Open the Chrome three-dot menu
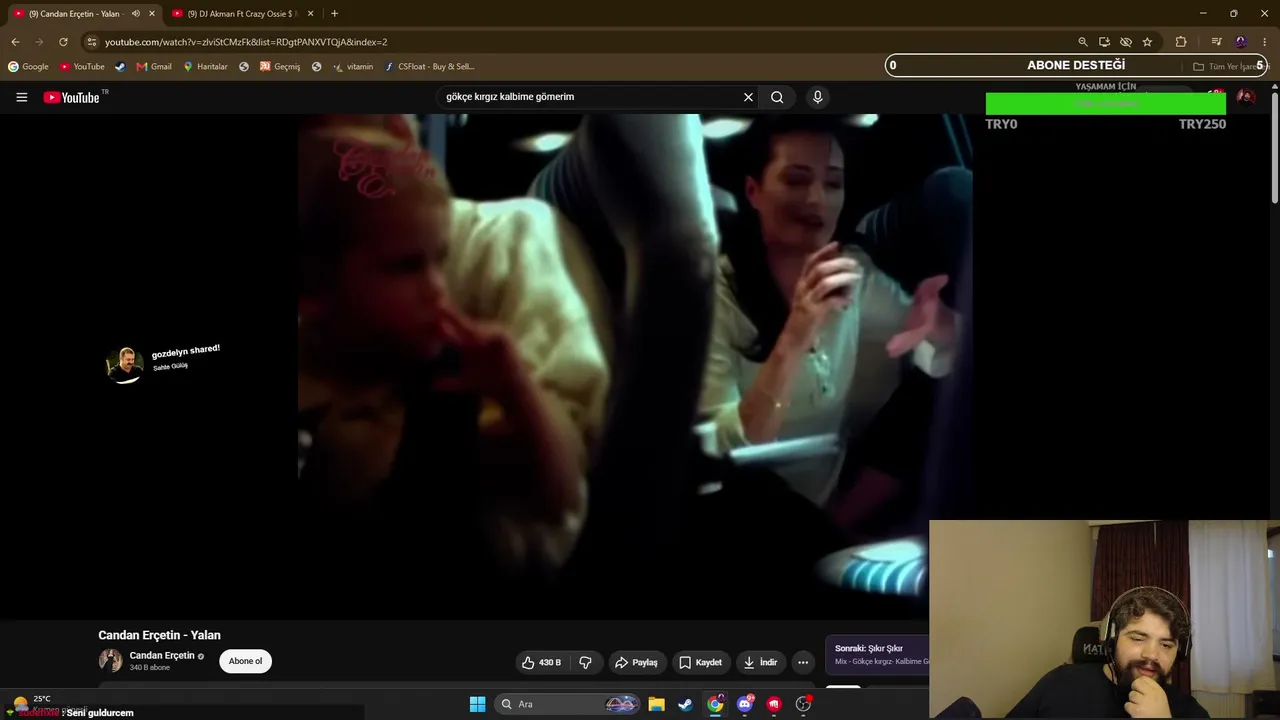This screenshot has width=1280, height=720. click(x=1265, y=42)
